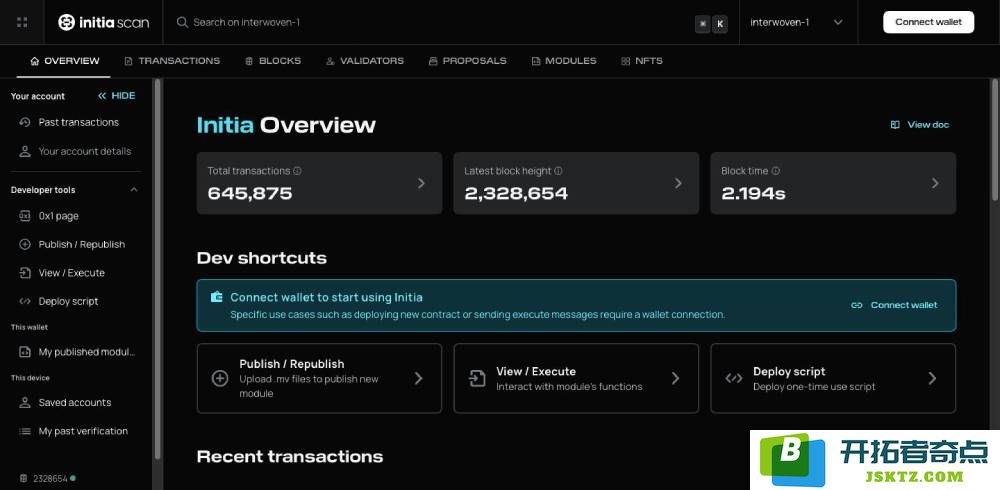Image resolution: width=1000 pixels, height=490 pixels.
Task: Click the main page vertical scrollbar
Action: [994, 139]
